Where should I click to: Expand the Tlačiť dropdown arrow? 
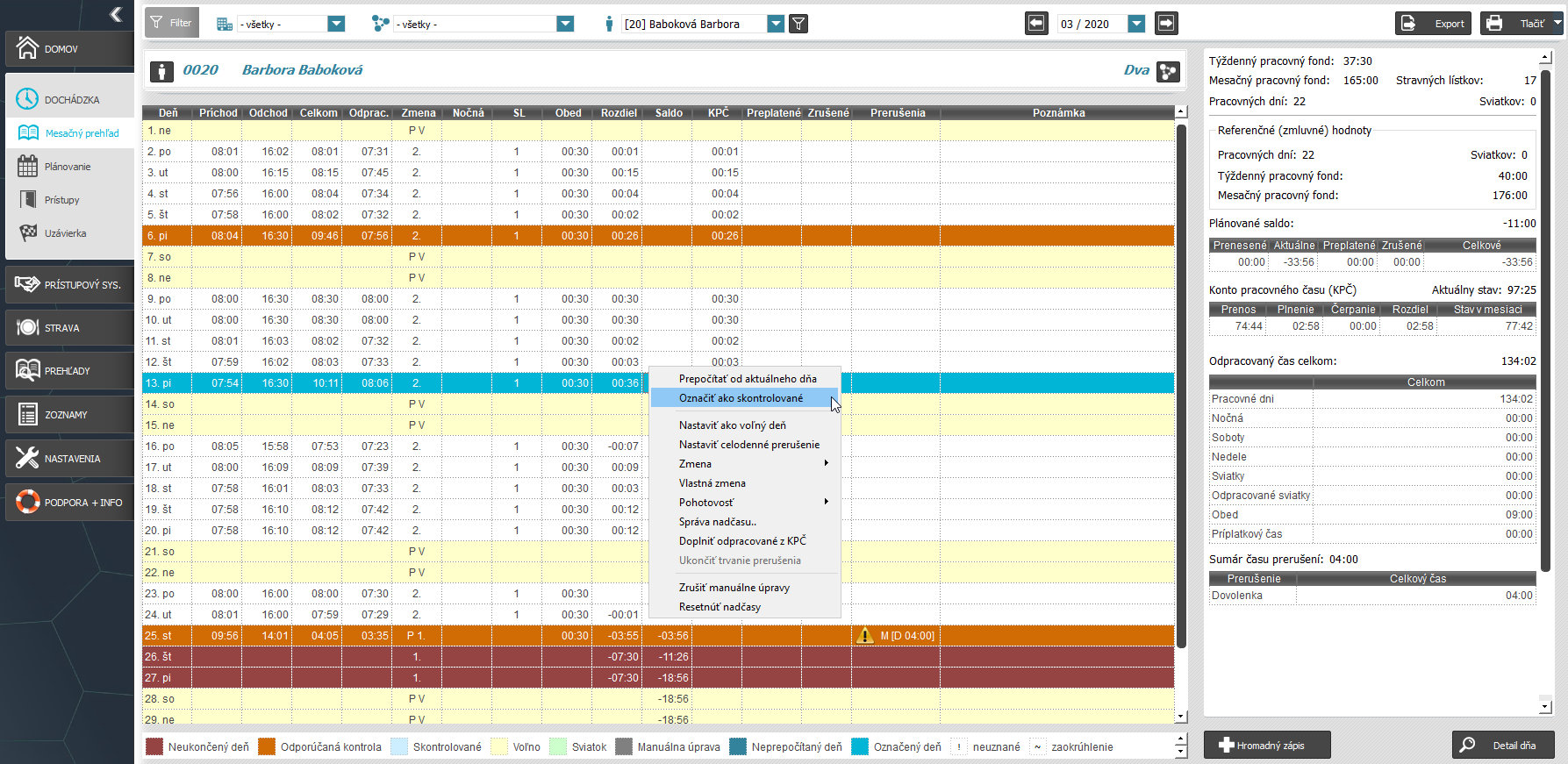pos(1557,24)
